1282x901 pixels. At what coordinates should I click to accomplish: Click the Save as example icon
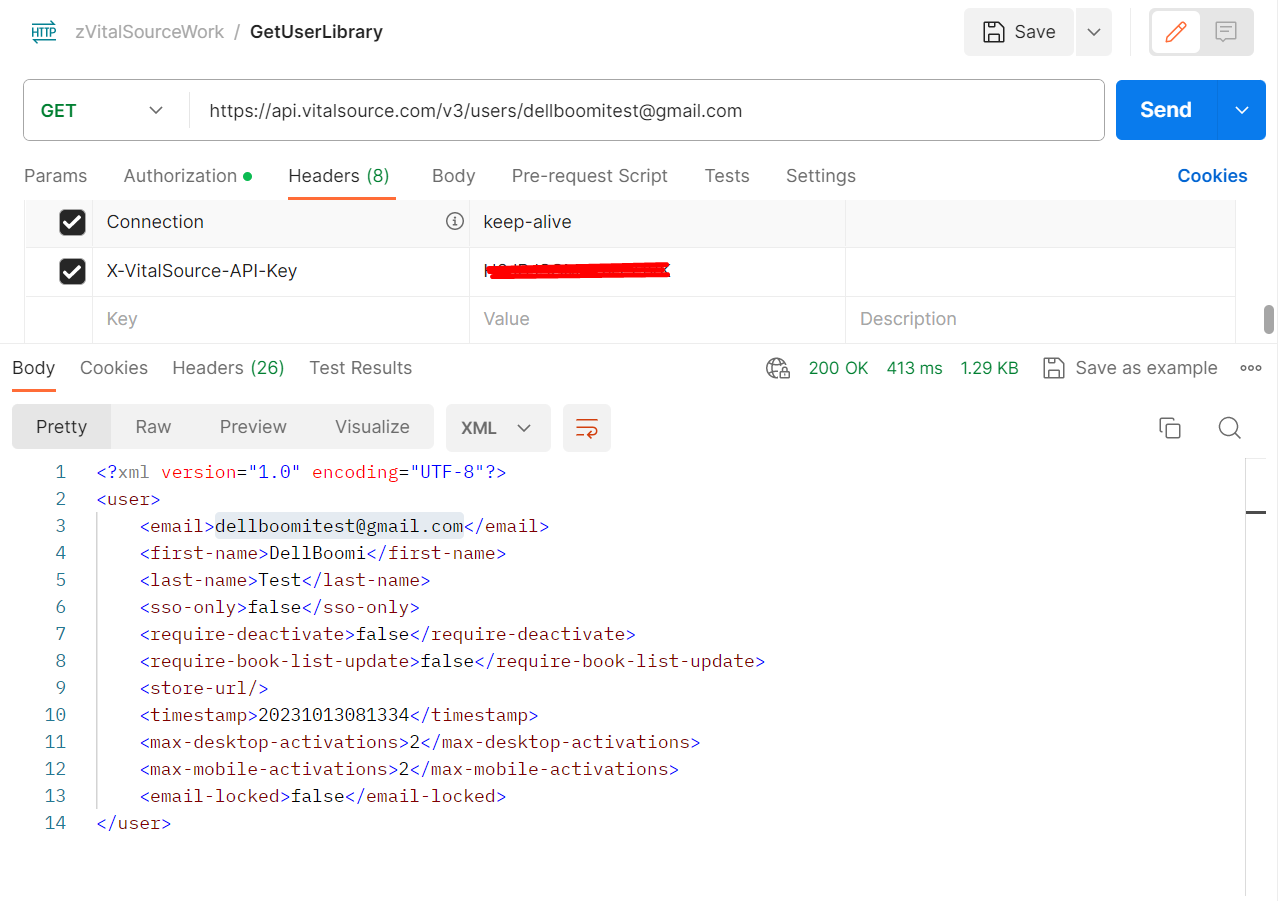(x=1053, y=368)
